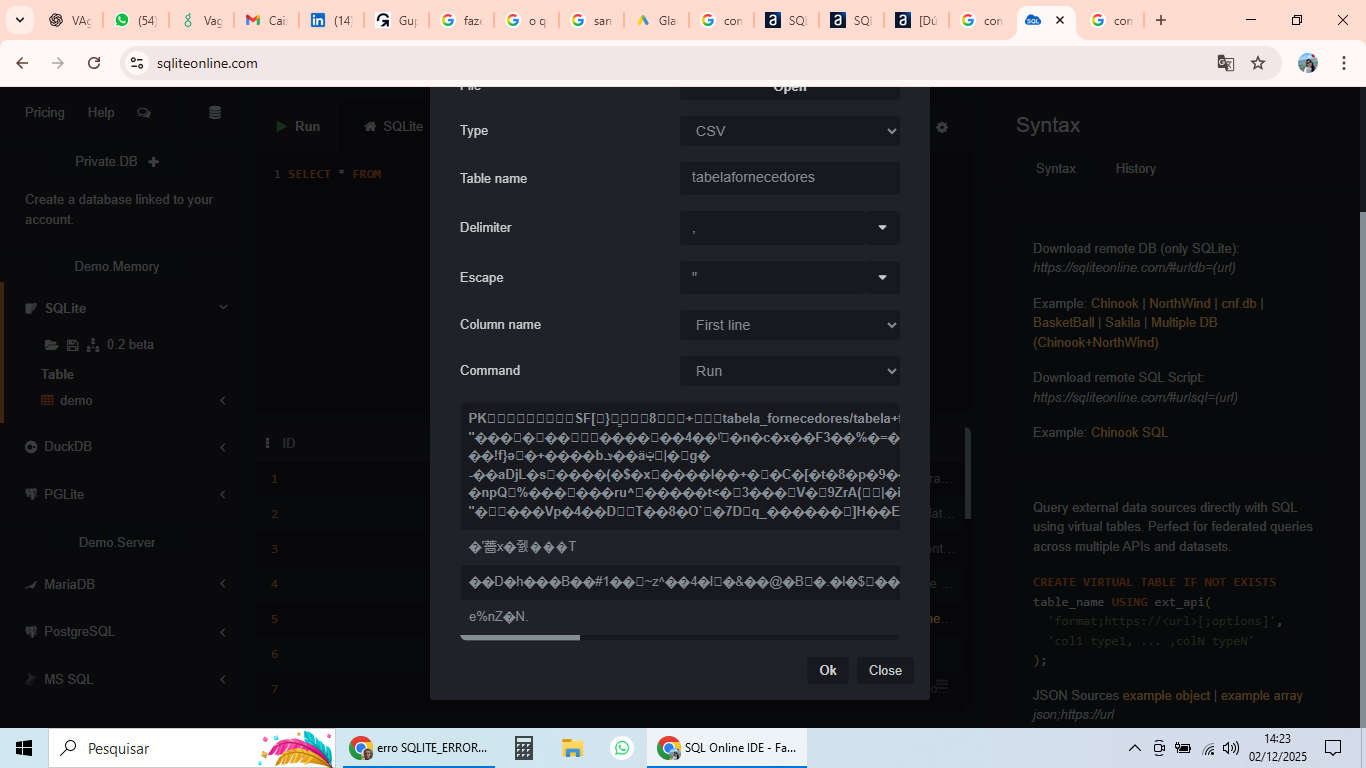
Task: Open the Chinook SQL script link
Action: (x=1129, y=433)
